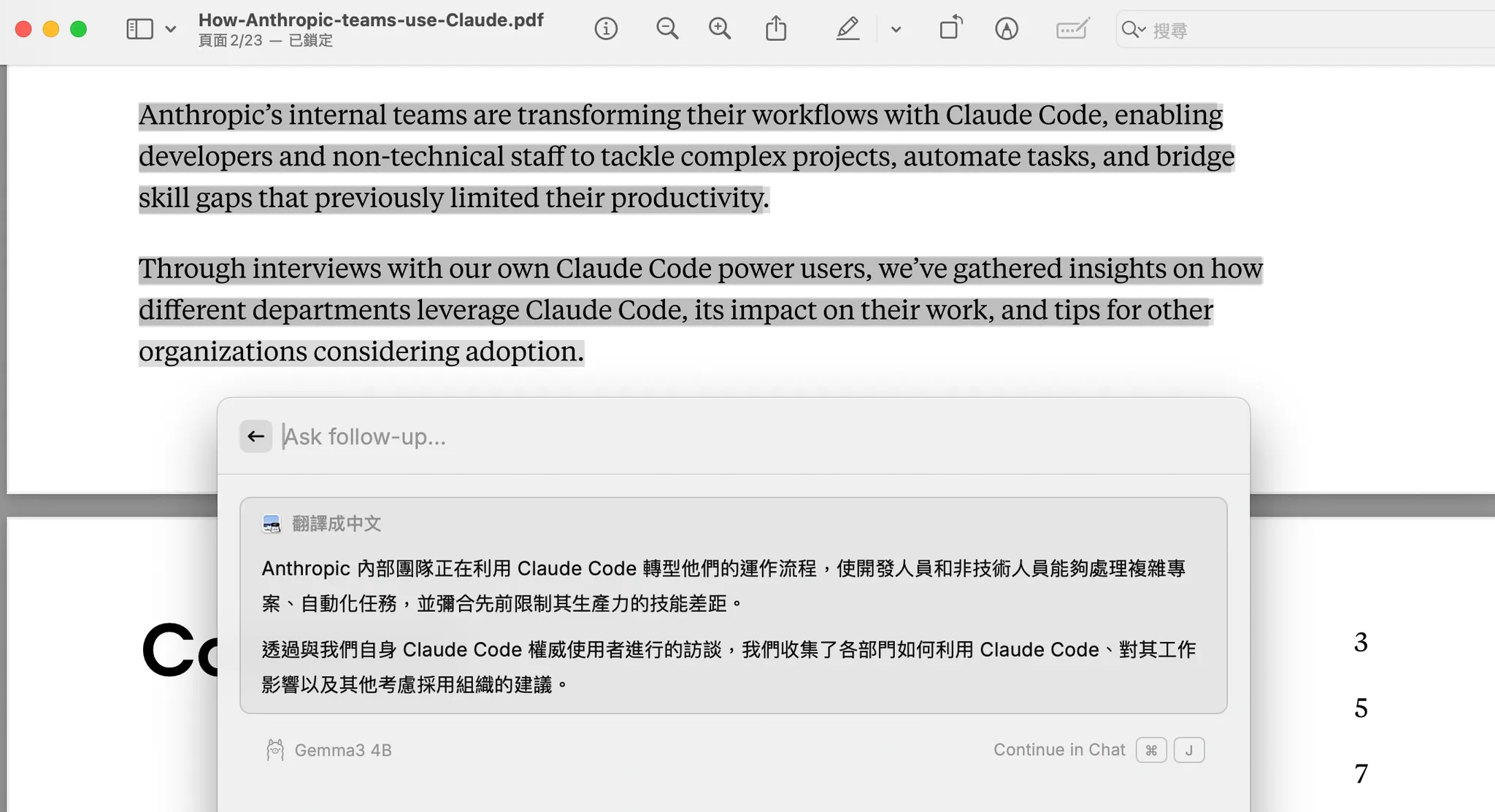Zoom out of the PDF page
The height and width of the screenshot is (812, 1495).
coord(667,29)
